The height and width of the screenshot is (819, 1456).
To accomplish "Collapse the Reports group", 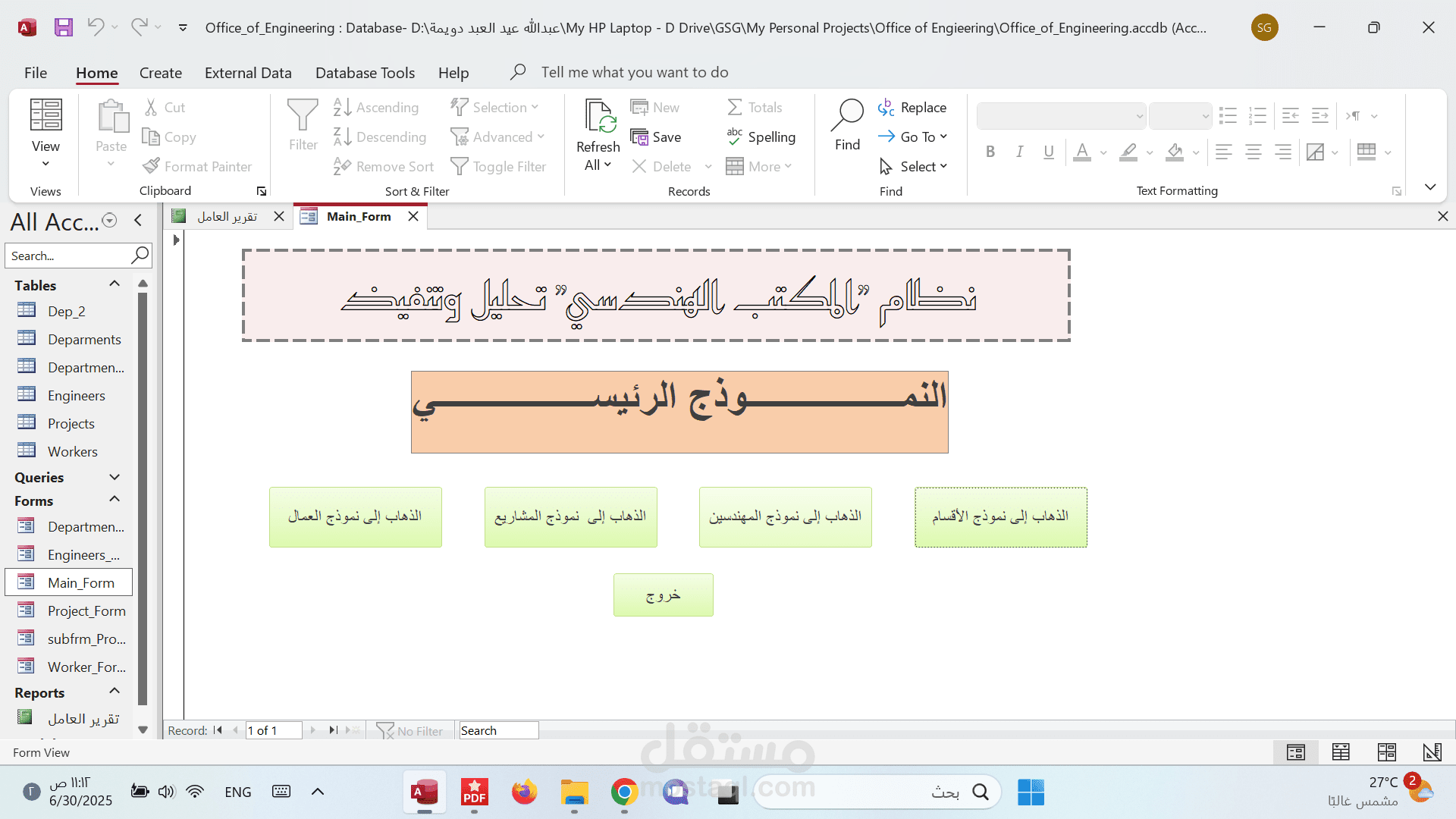I will [115, 691].
